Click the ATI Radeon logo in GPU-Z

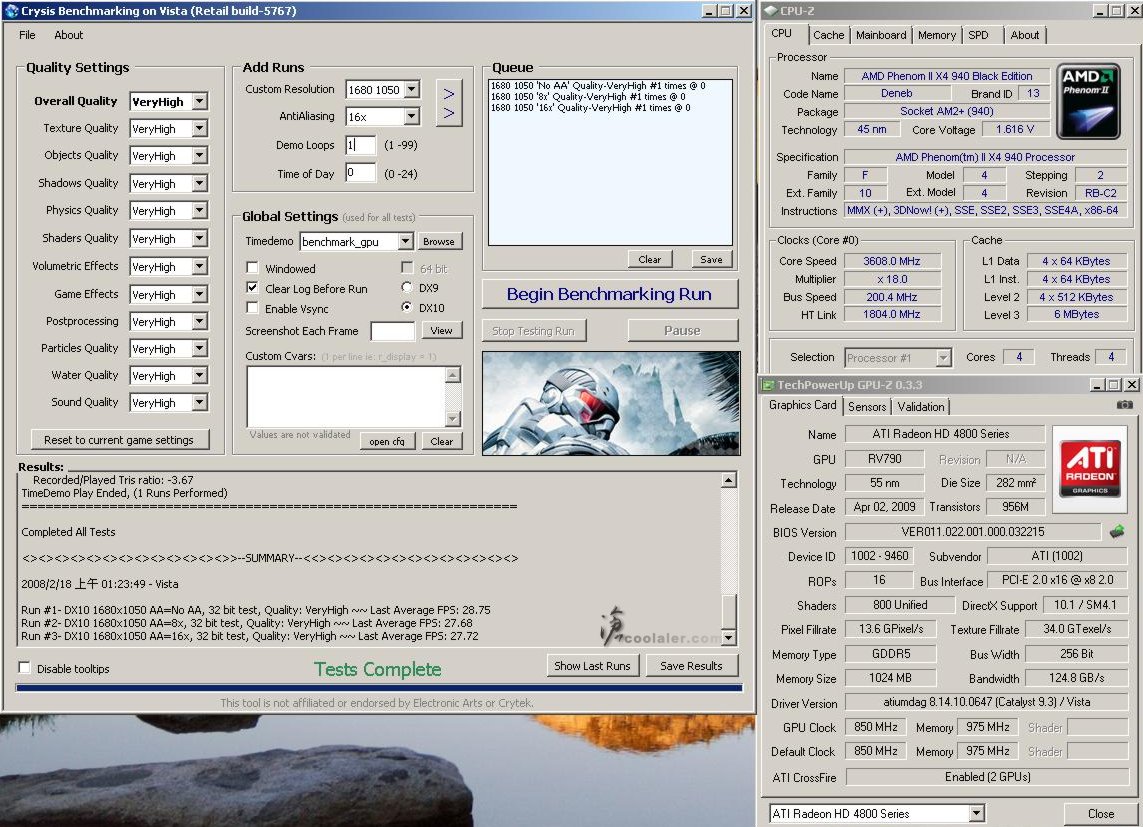[1090, 467]
